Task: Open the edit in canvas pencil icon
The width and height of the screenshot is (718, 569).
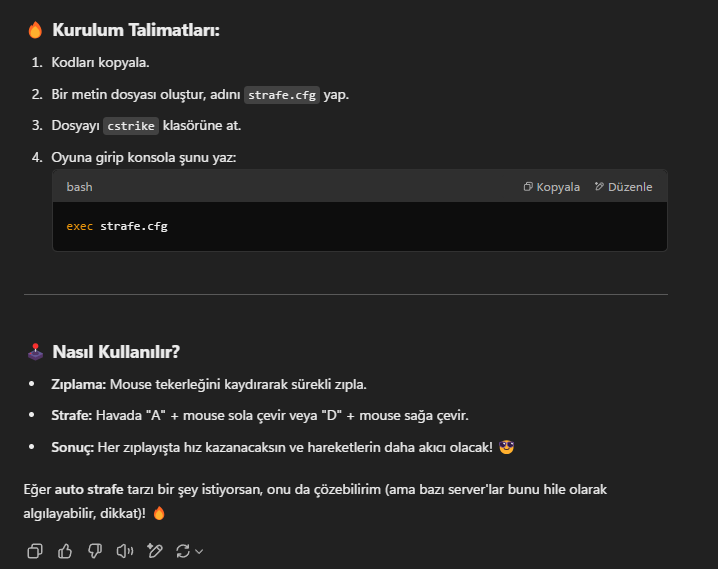Action: coord(155,551)
